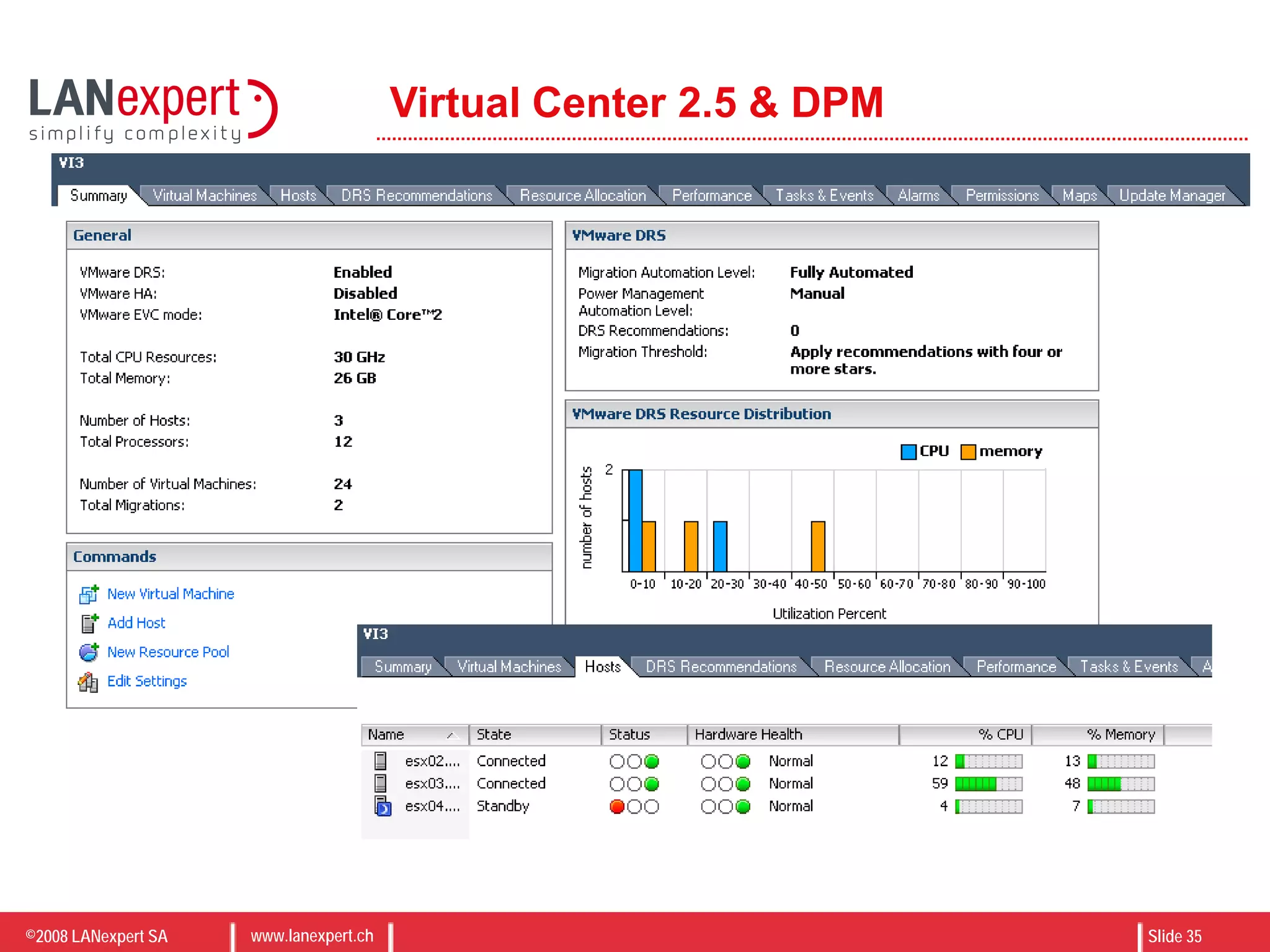Select the esx03 host name
Image resolution: width=1270 pixels, height=952 pixels.
click(x=432, y=783)
